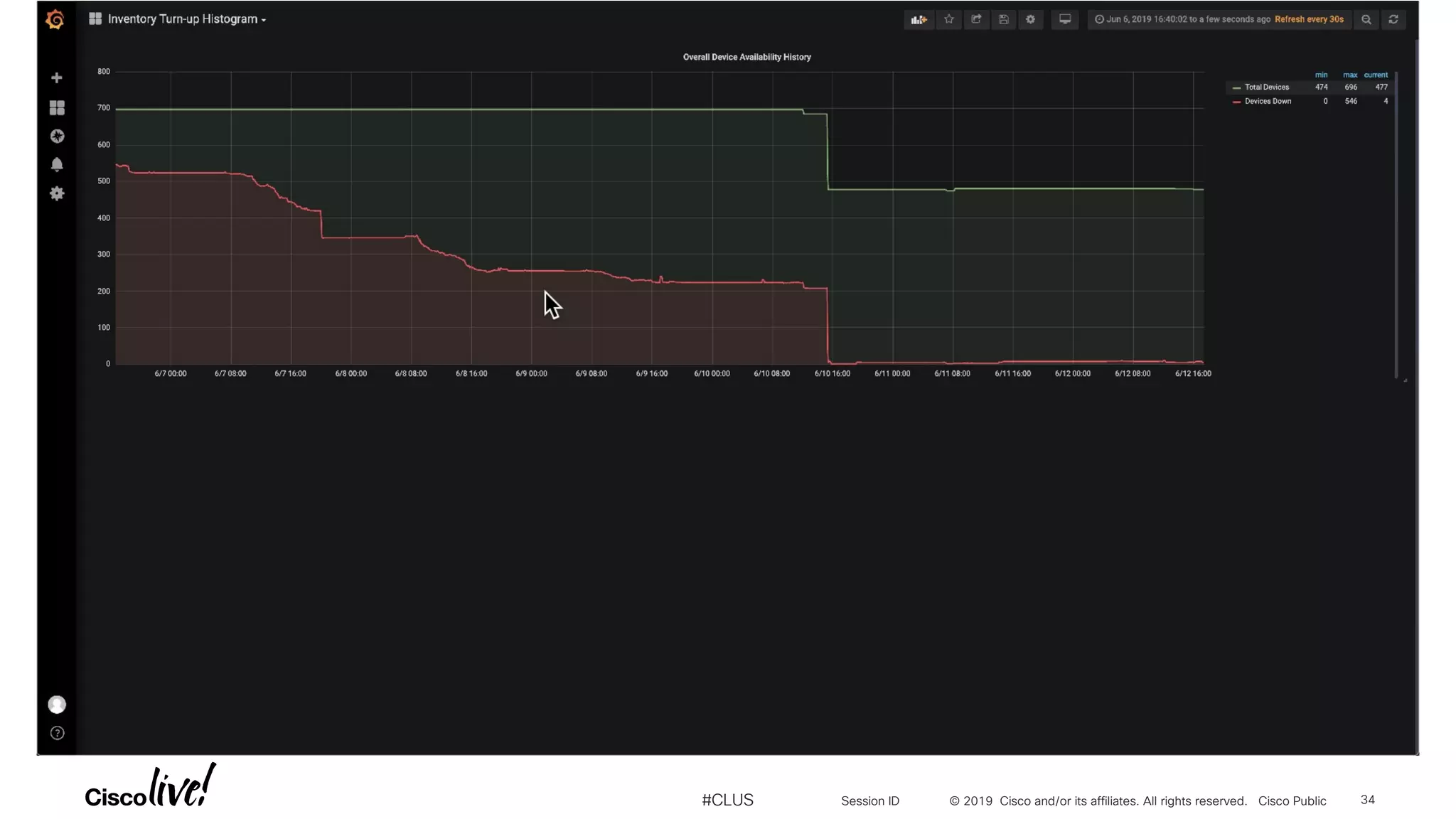This screenshot has height=819, width=1456.
Task: Open the Create plus menu in sidebar
Action: point(57,77)
